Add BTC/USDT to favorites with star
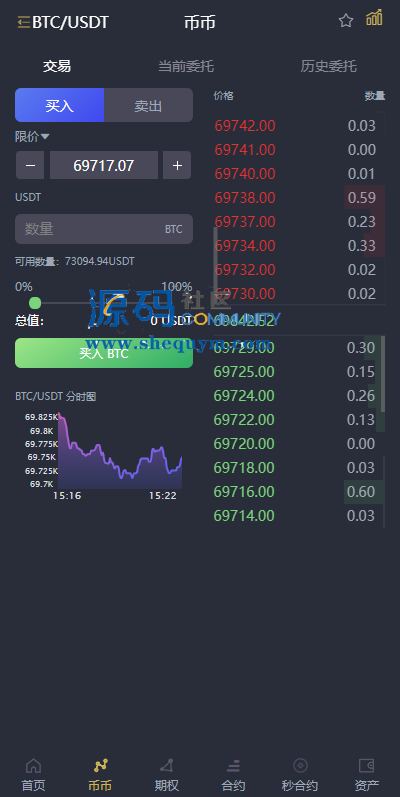Screen dimensions: 400x797 click(346, 21)
